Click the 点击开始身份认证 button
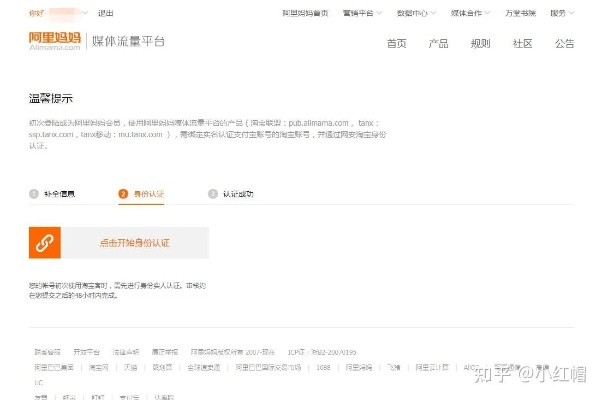The width and height of the screenshot is (602, 400). coord(119,243)
